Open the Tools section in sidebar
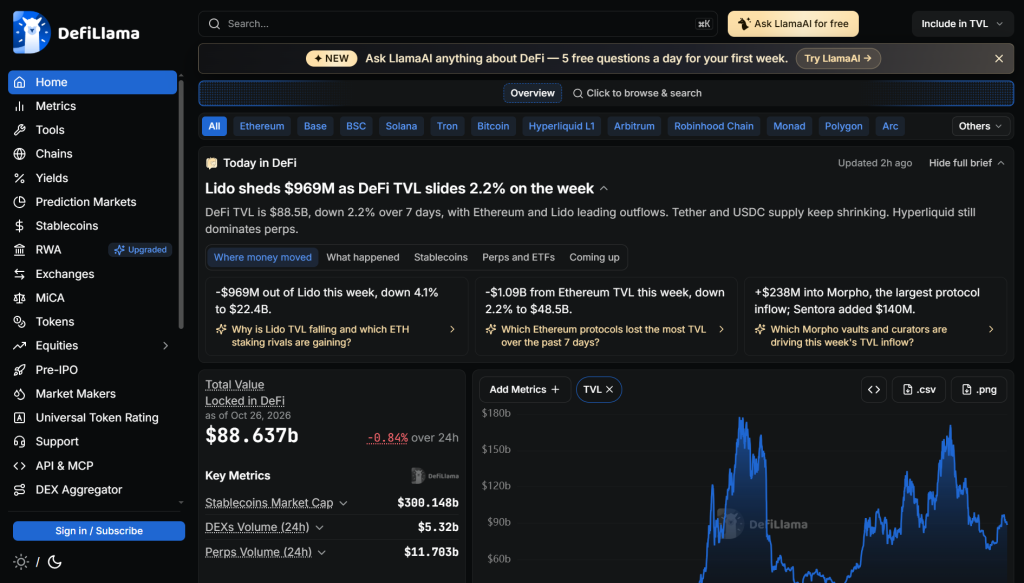1024x583 pixels. tap(92, 130)
